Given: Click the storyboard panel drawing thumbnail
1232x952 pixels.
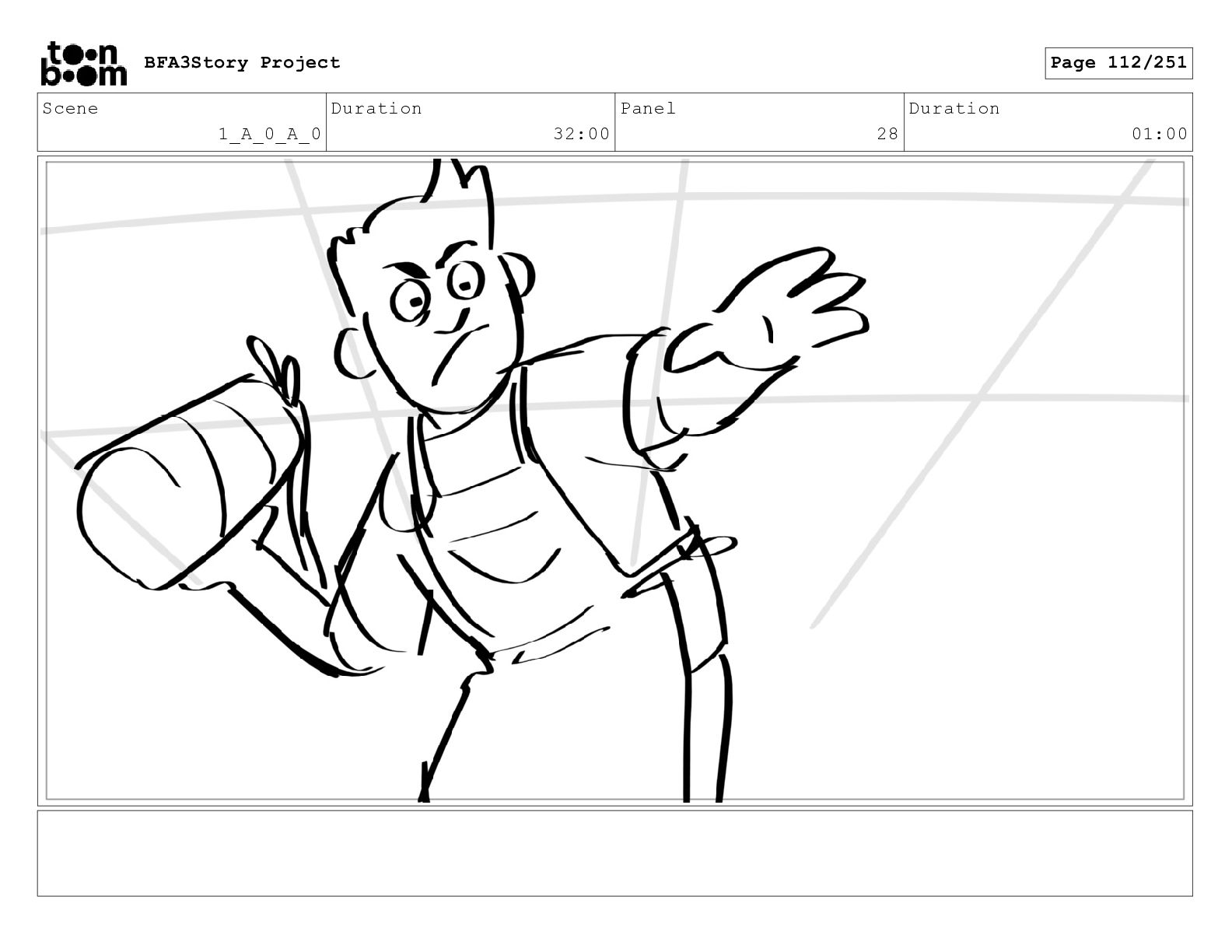Looking at the screenshot, I should 614,481.
